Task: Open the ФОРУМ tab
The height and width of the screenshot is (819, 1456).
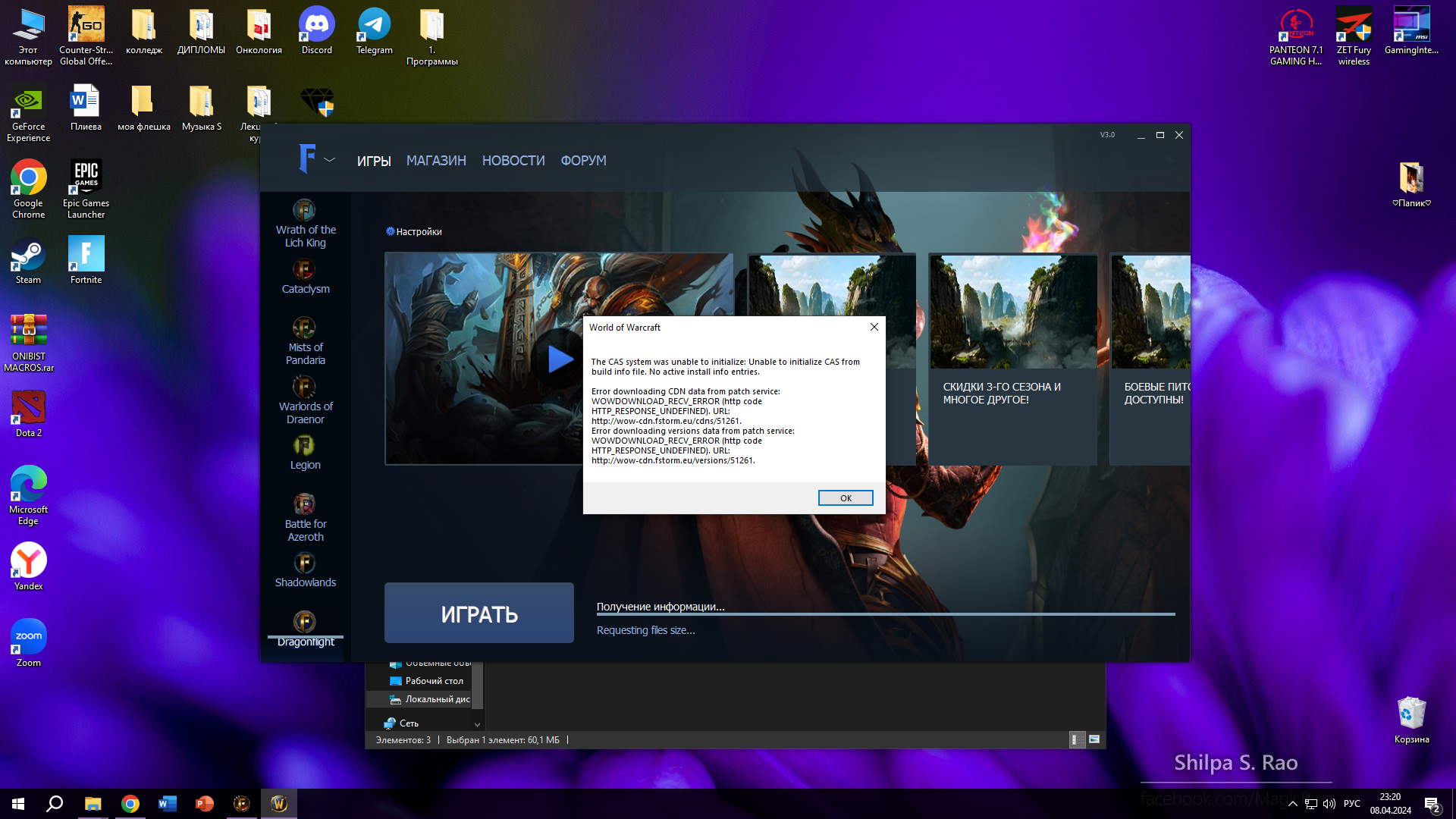Action: point(583,161)
